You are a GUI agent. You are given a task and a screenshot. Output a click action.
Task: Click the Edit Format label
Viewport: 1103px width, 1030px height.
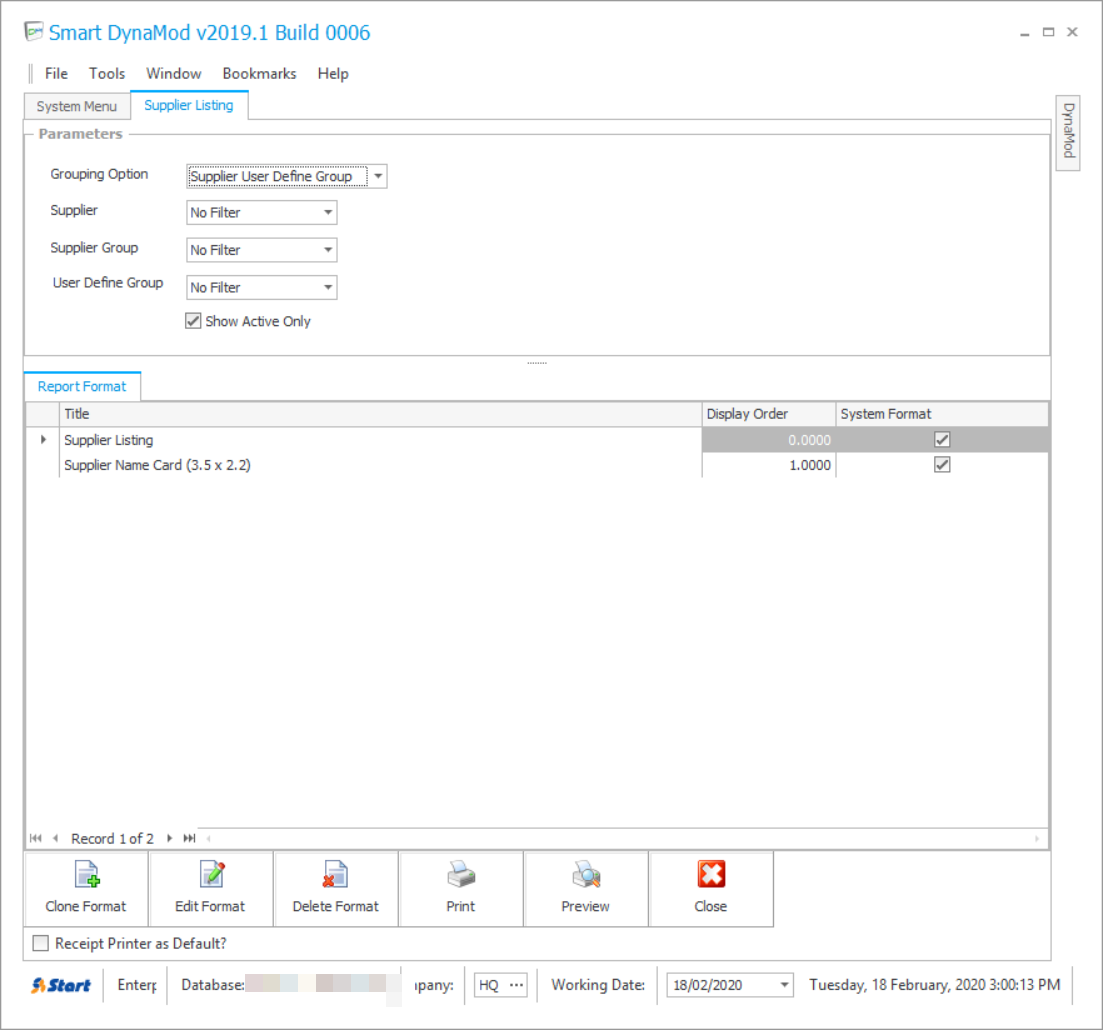coord(210,906)
